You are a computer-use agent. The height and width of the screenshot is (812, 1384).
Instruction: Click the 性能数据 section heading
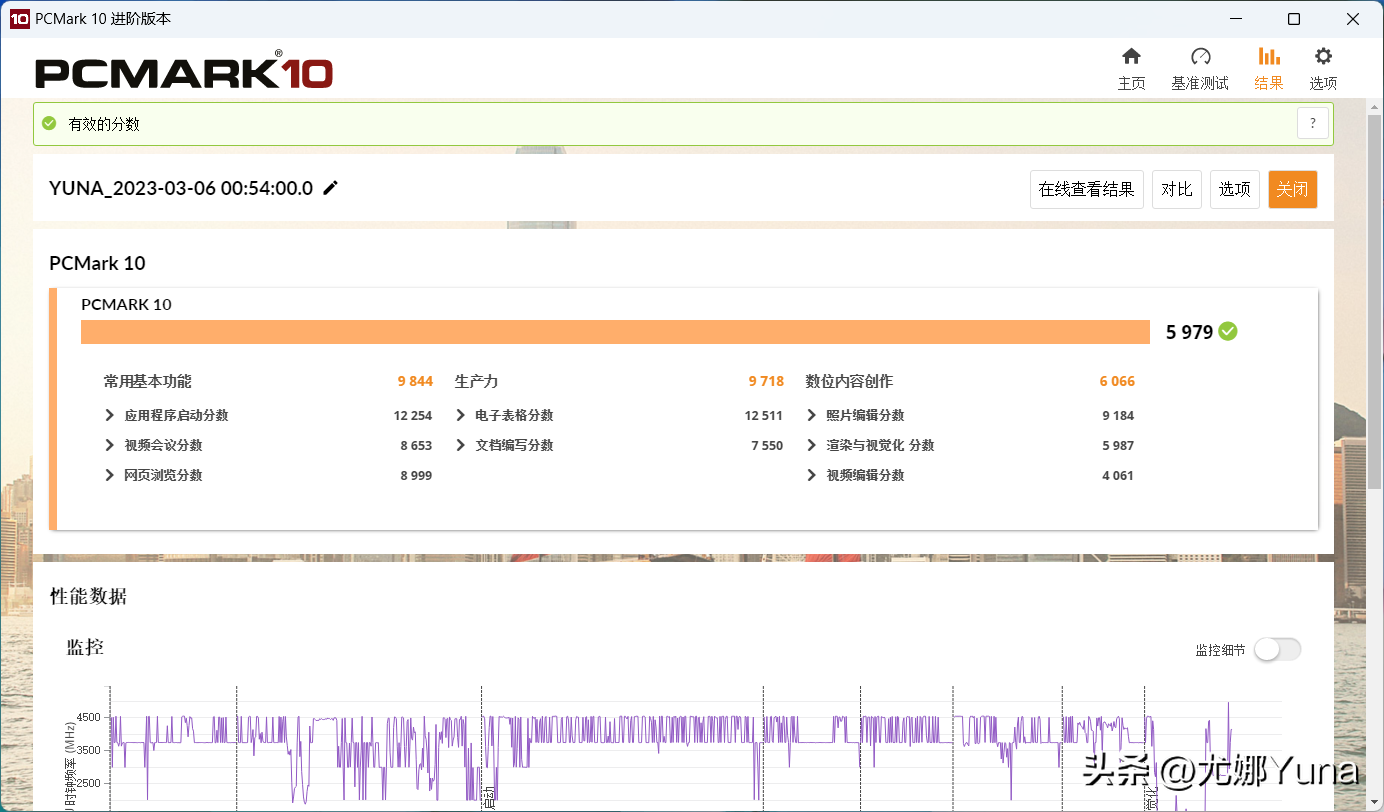[x=88, y=597]
